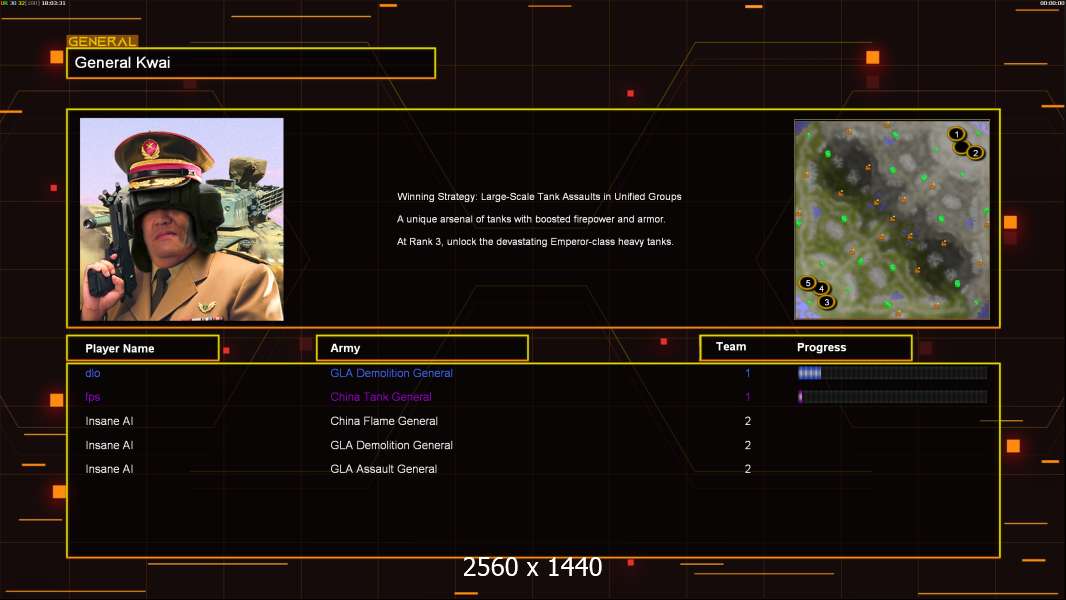Click the Progress column header label

(x=821, y=347)
